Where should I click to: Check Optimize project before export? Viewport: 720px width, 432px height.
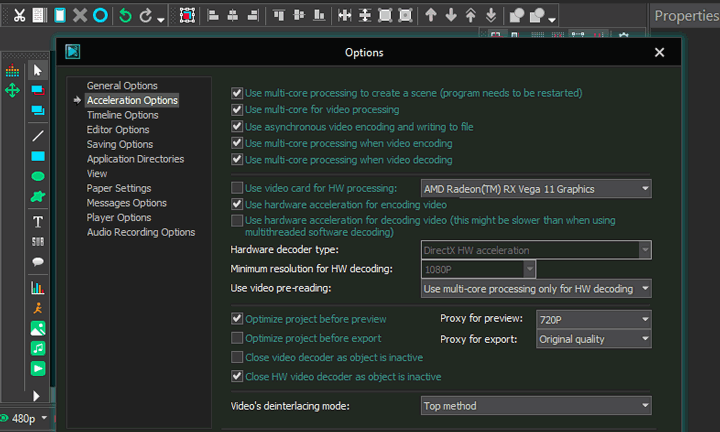(x=237, y=339)
